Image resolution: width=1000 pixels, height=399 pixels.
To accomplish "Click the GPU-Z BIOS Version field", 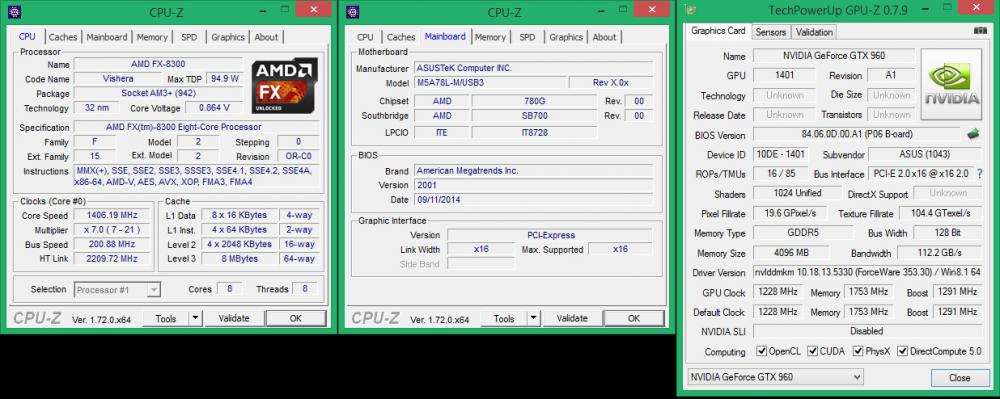I will tap(856, 134).
